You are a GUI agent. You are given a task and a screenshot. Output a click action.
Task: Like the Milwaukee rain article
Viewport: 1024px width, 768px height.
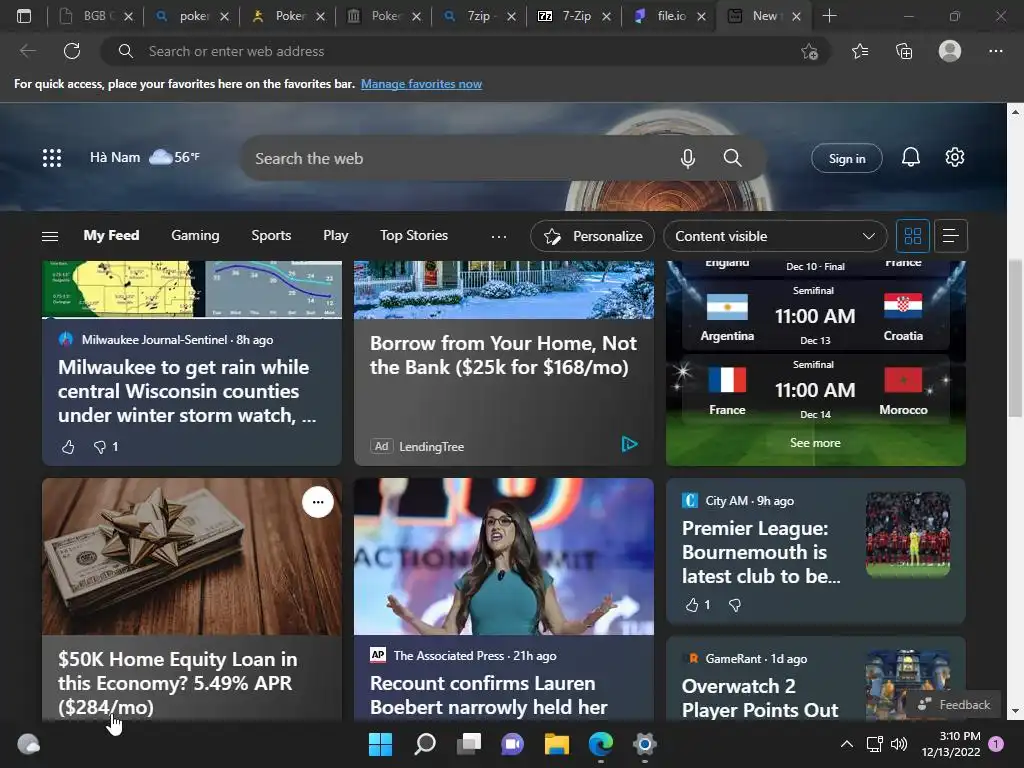(68, 447)
